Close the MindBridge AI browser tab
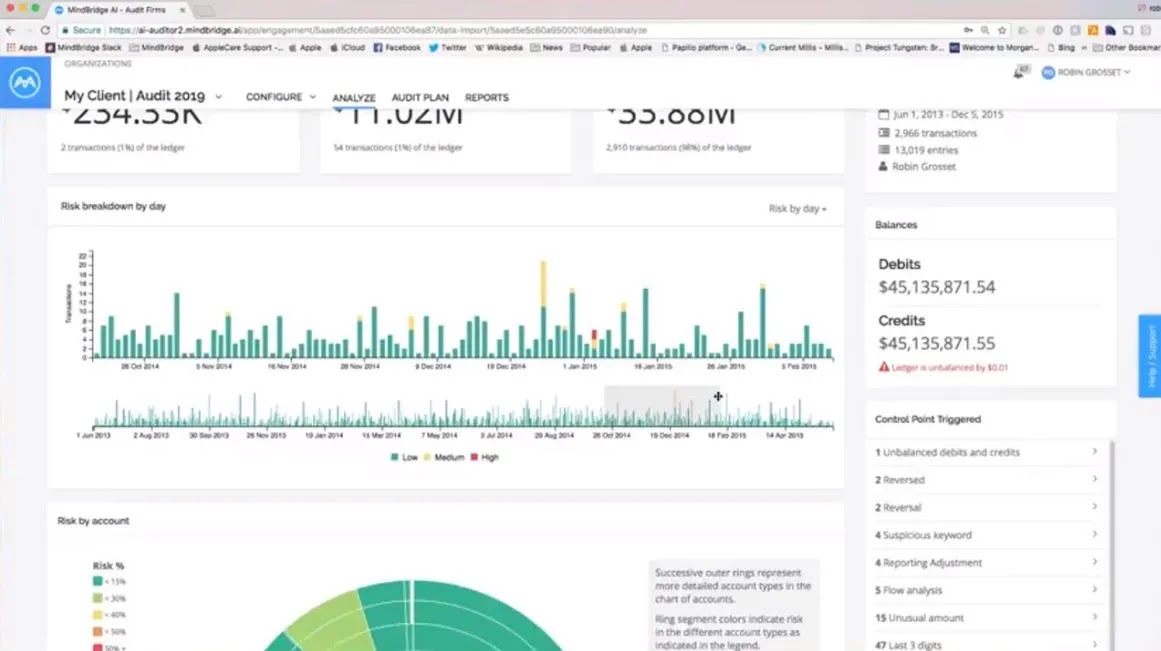Screen dimensions: 1161x651 (183, 10)
